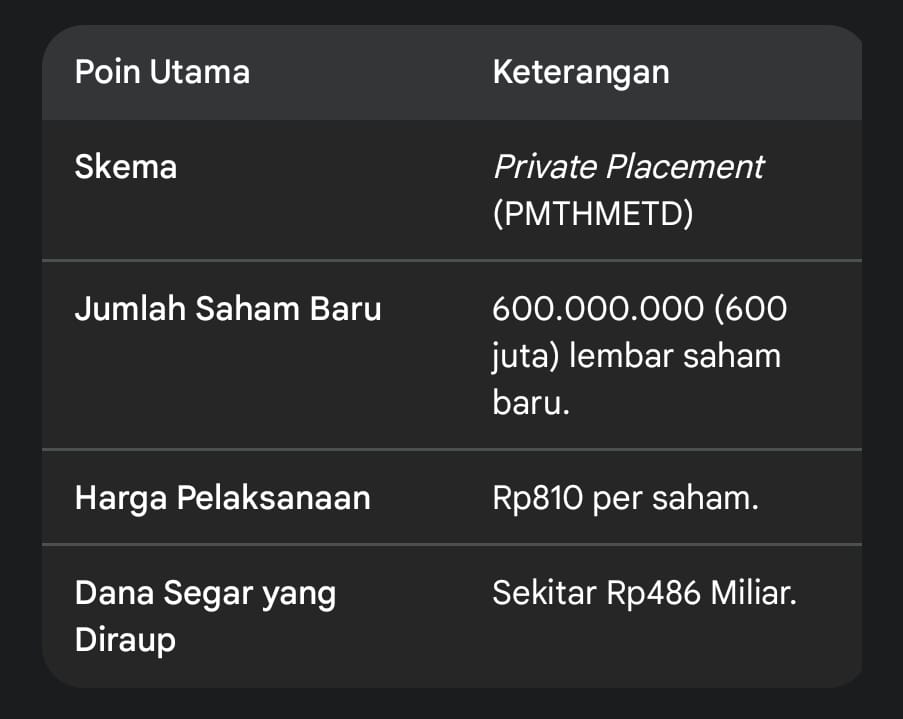Select the word "Diraup" in last row
Image resolution: width=903 pixels, height=719 pixels.
[x=125, y=640]
